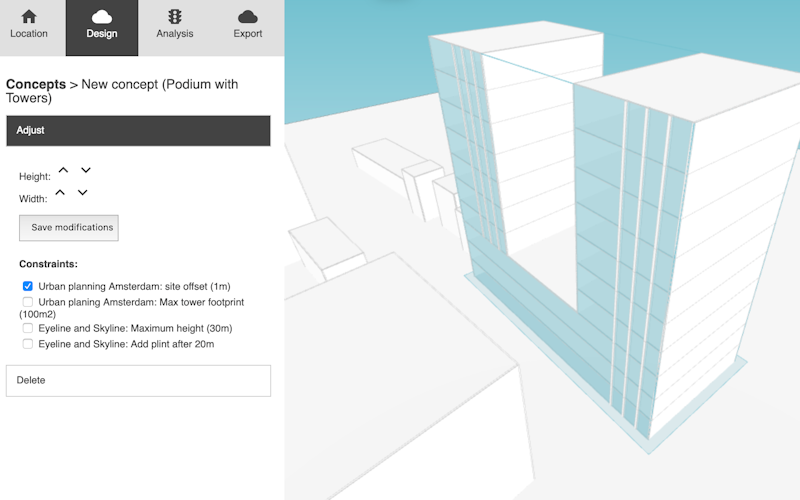
Task: Click Save modifications button
Action: pos(69,228)
